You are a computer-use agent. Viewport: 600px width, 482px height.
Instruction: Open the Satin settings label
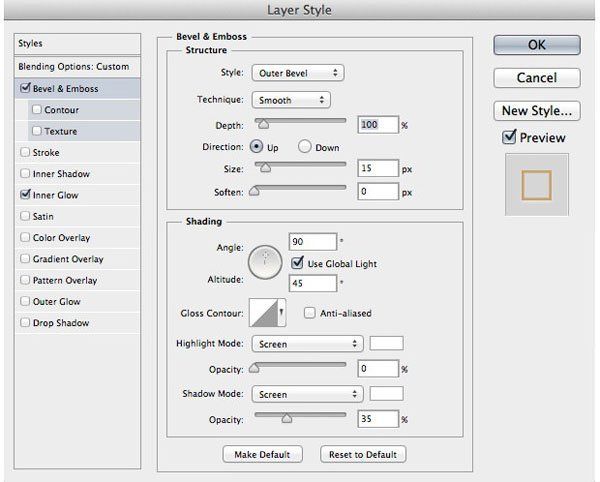coord(43,217)
